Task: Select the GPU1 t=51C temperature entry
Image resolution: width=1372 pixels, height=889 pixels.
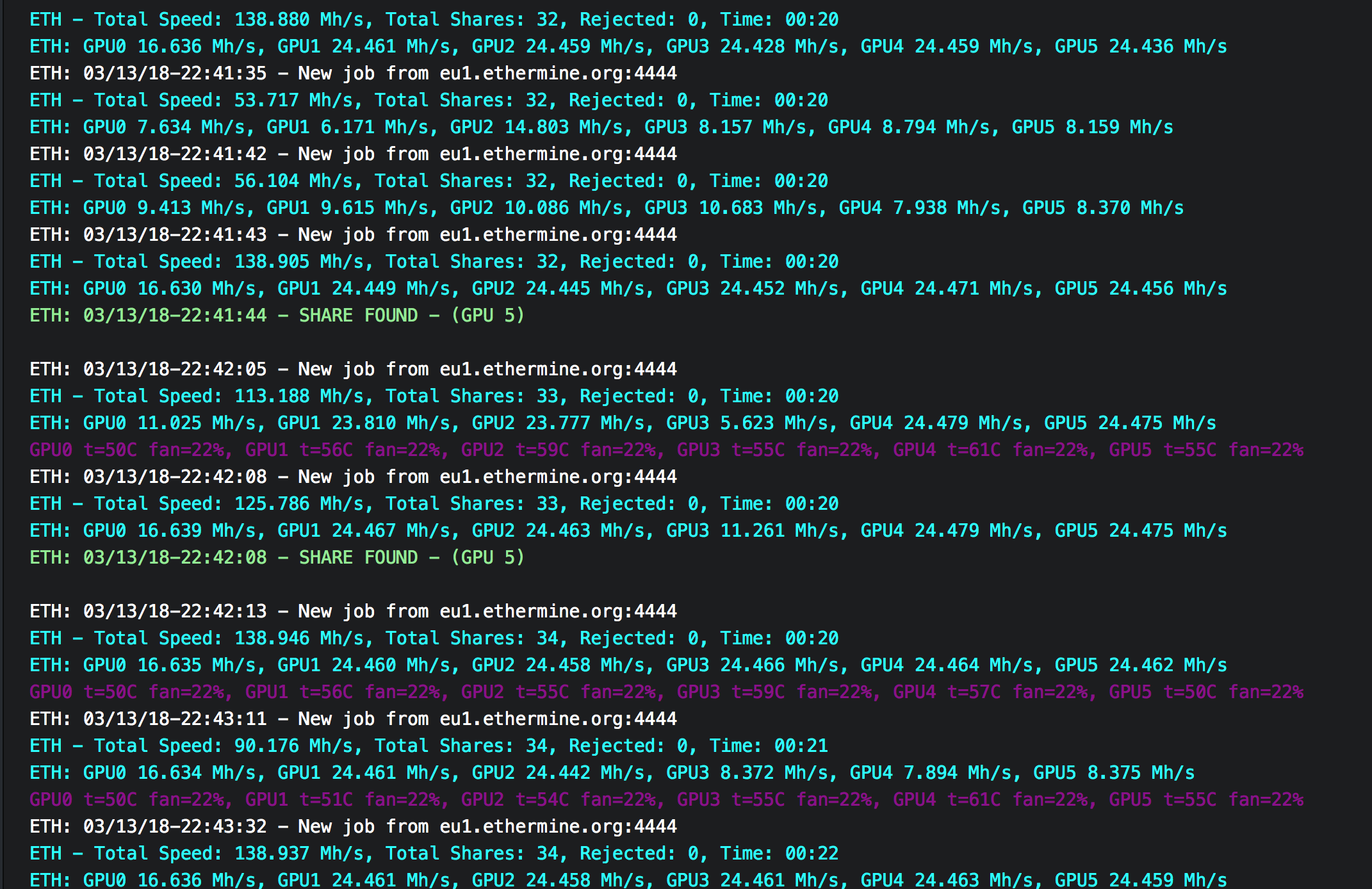Action: tap(343, 800)
